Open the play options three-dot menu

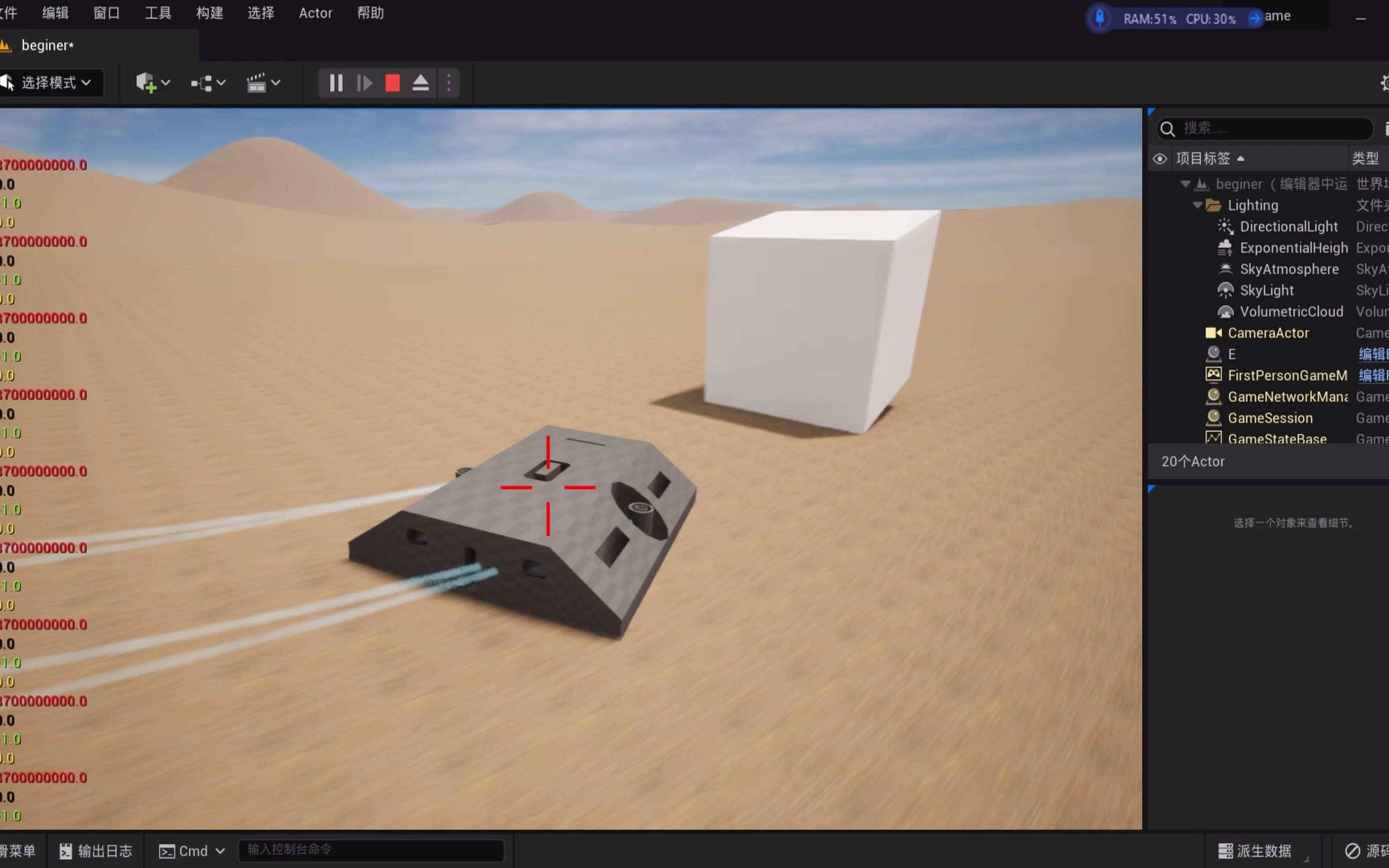point(449,83)
